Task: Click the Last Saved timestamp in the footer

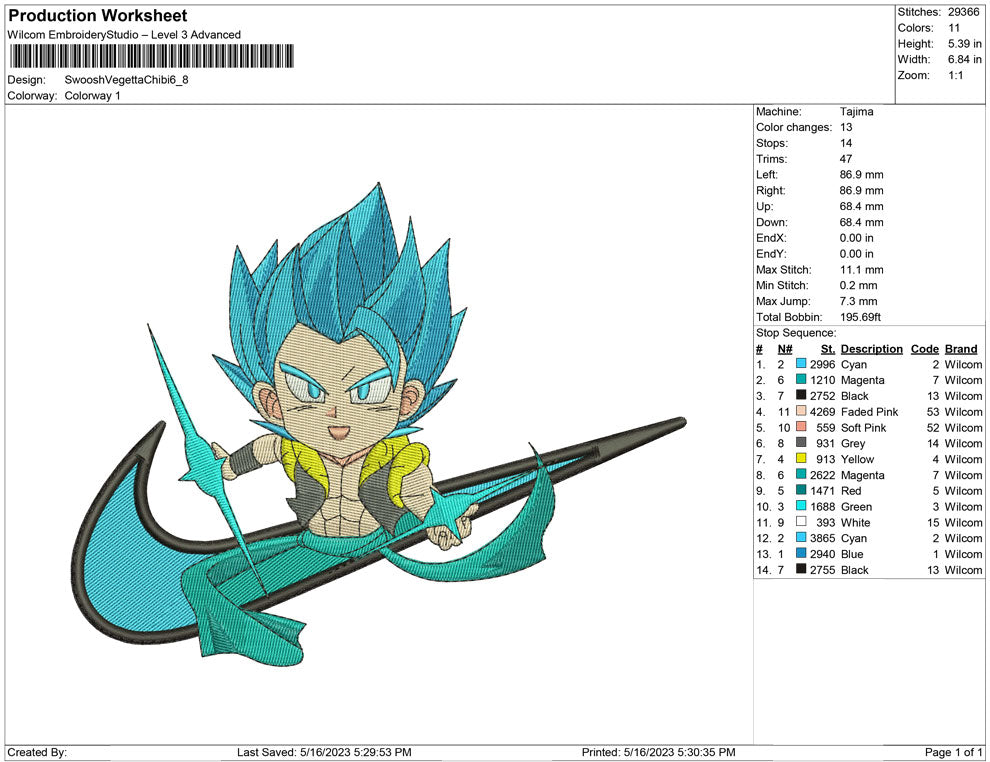Action: point(324,752)
